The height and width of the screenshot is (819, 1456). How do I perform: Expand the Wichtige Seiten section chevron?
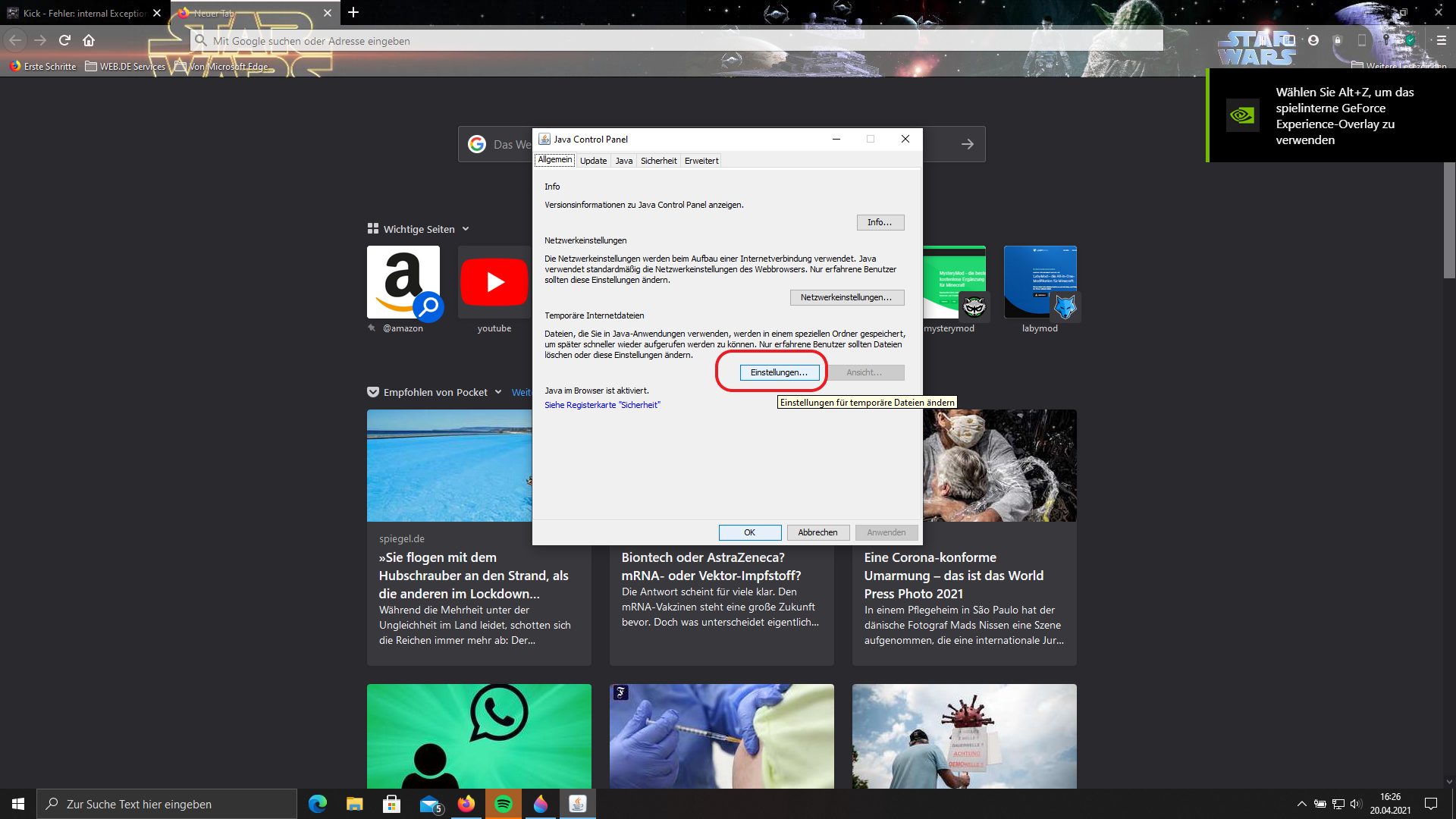point(466,229)
